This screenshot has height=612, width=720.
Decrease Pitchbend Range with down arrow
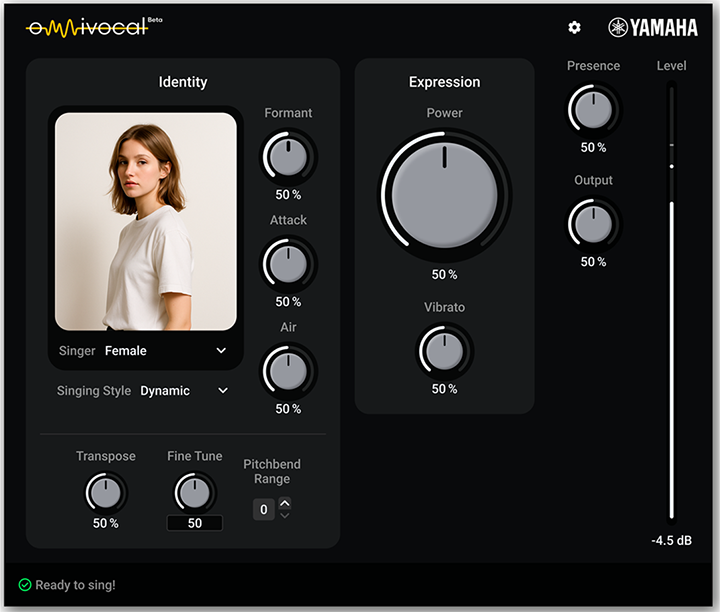(285, 516)
